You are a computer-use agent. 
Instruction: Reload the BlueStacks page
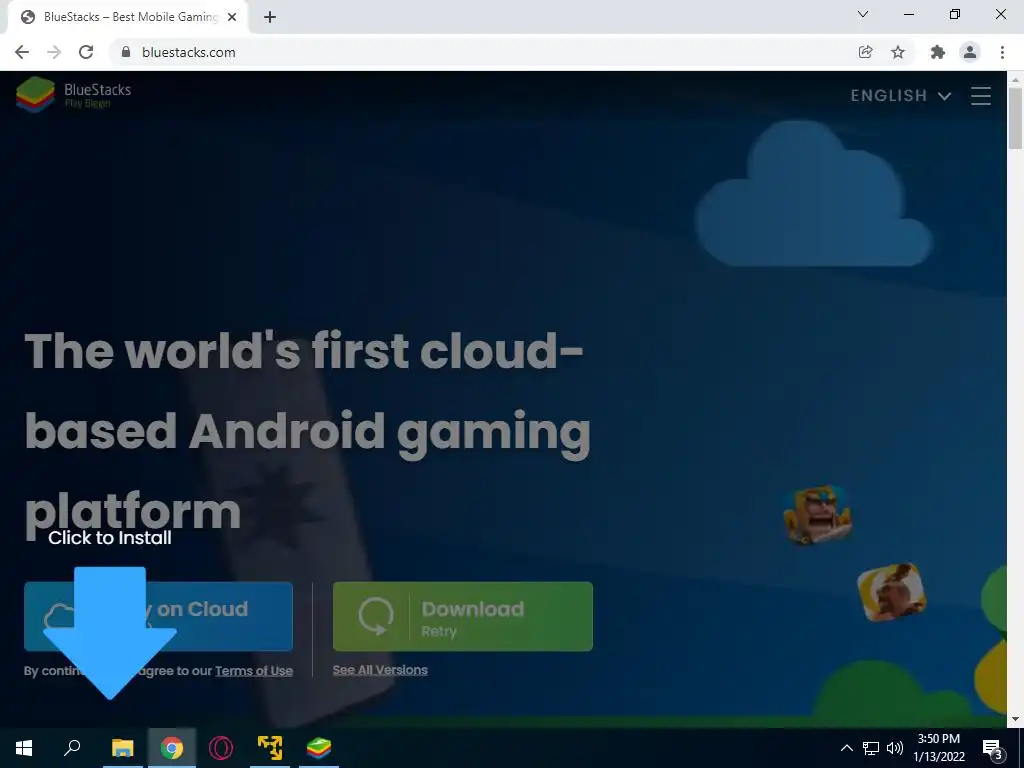point(86,52)
